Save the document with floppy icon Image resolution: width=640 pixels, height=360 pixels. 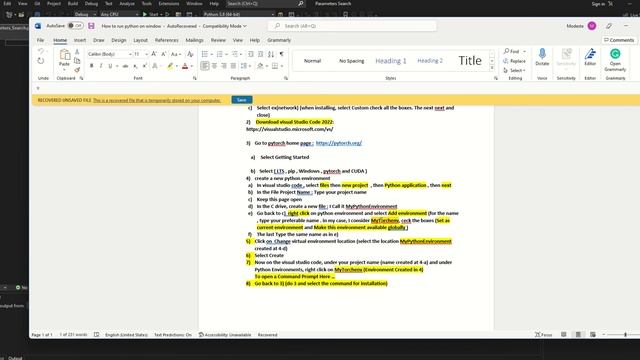pyautogui.click(x=91, y=26)
